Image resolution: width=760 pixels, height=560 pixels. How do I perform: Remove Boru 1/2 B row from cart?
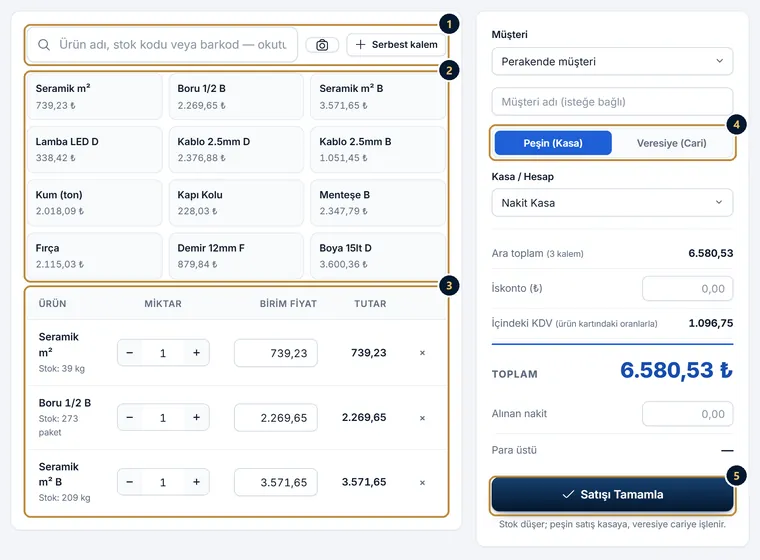422,418
